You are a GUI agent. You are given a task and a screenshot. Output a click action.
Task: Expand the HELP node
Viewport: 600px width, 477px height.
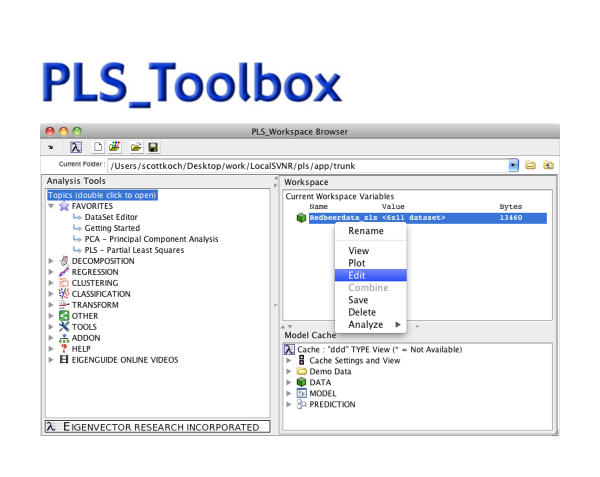(51, 349)
